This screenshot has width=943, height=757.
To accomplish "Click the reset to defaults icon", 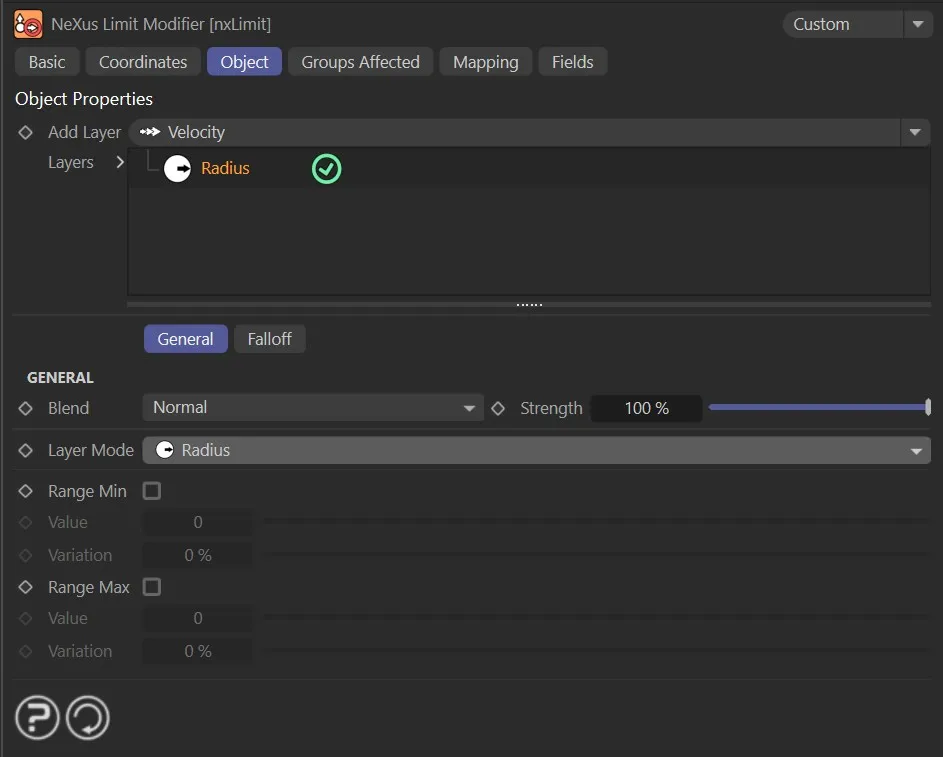I will click(88, 718).
